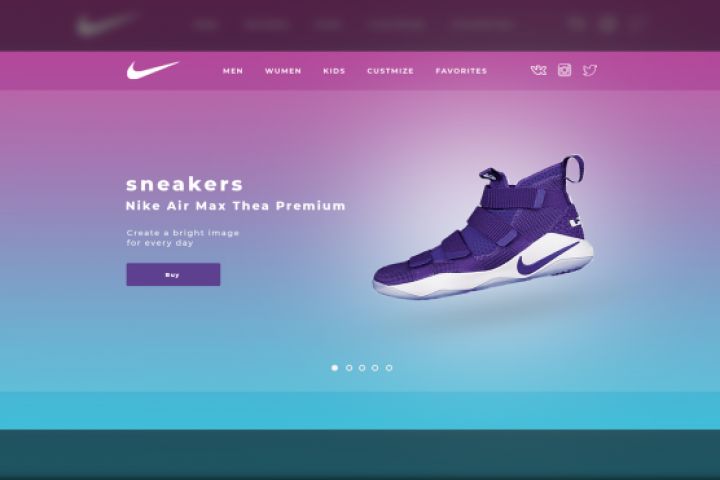Screen dimensions: 720x480
Task: Select the fifth carousel dot
Action: pos(389,368)
